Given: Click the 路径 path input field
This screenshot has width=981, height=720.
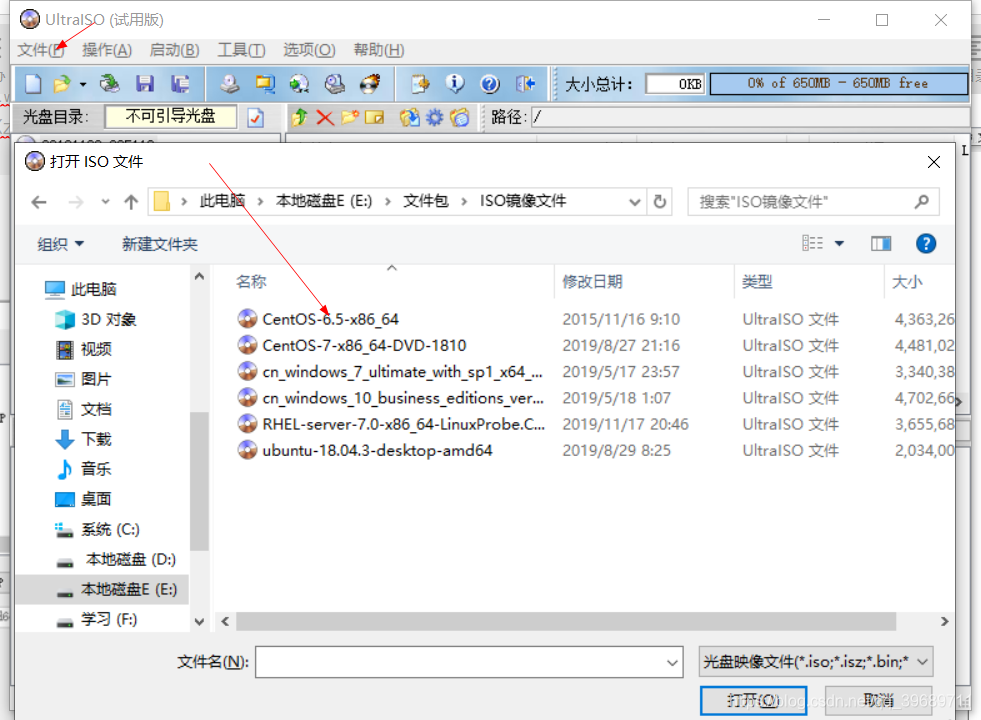Looking at the screenshot, I should tap(750, 117).
